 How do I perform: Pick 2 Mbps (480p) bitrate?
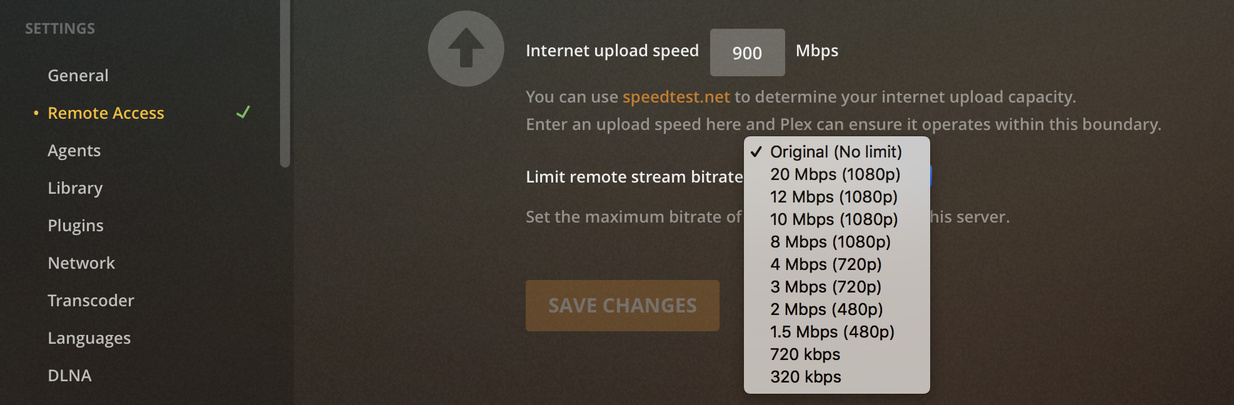[837, 309]
